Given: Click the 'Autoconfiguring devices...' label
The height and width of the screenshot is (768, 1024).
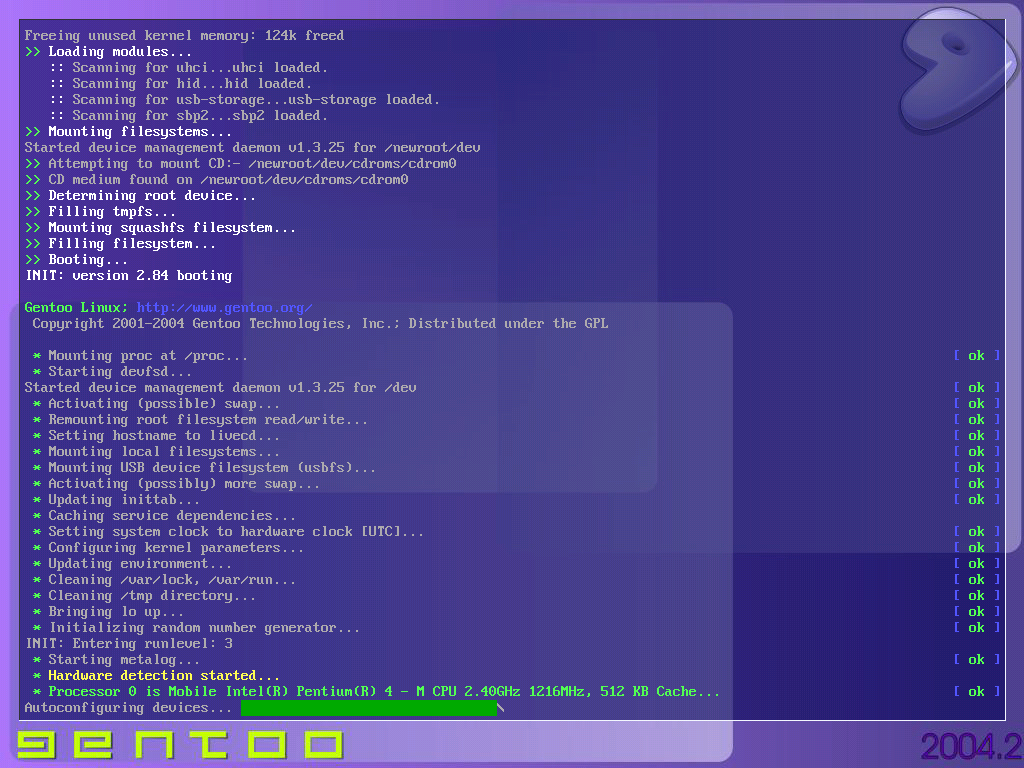Looking at the screenshot, I should [128, 708].
